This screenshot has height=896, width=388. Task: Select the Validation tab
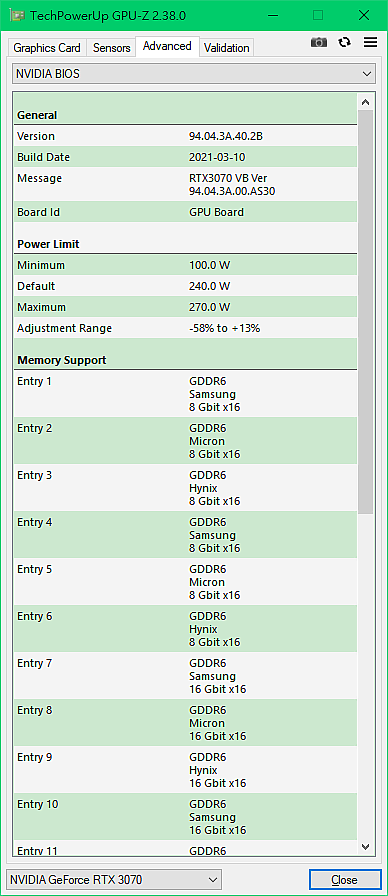[226, 48]
